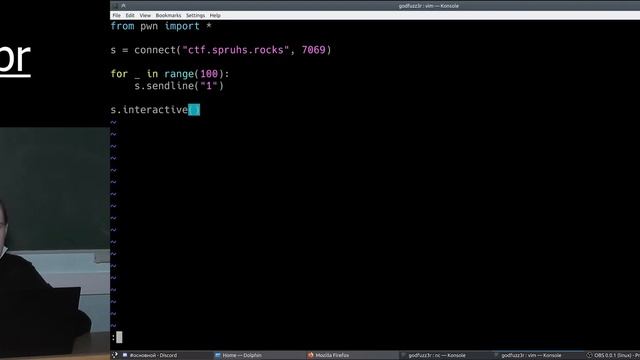The image size is (640, 360).
Task: Open the View menu
Action: click(x=145, y=16)
